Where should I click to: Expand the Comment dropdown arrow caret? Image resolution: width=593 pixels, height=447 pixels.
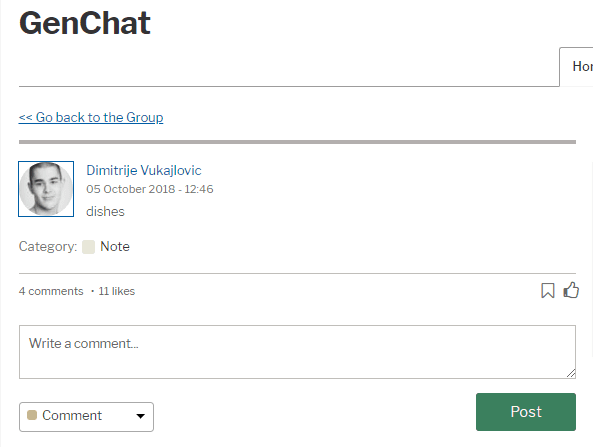tap(141, 416)
